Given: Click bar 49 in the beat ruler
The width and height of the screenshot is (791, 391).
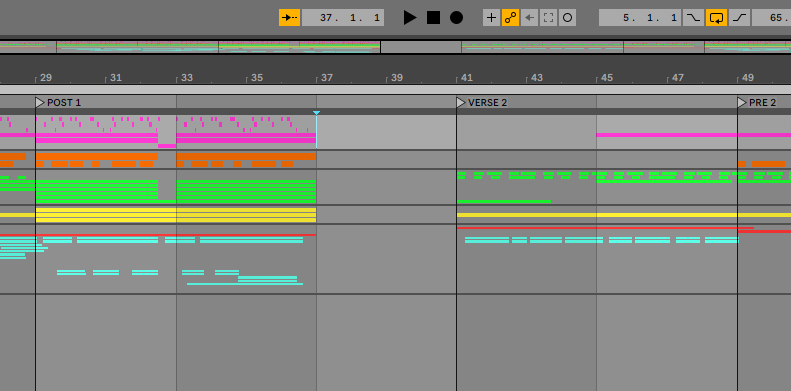Looking at the screenshot, I should tap(748, 78).
